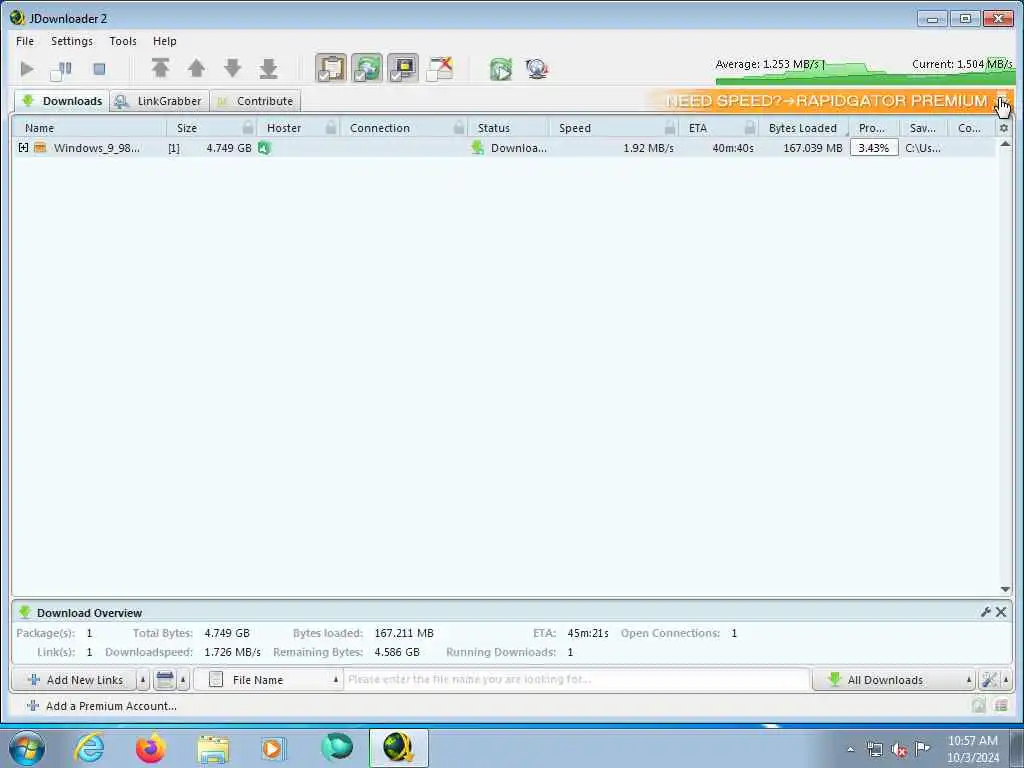Viewport: 1024px width, 768px height.
Task: Open the All Downloads view dropdown
Action: 894,680
